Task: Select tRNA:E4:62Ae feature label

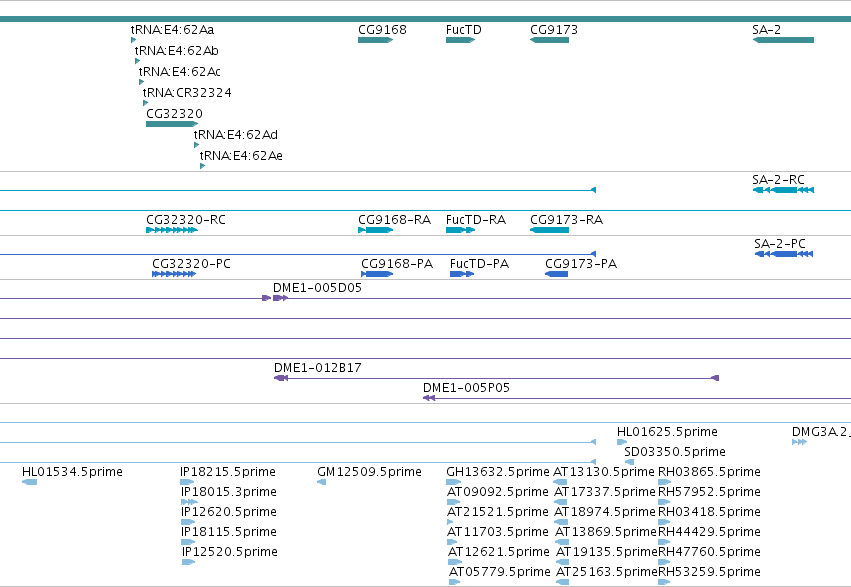Action: tap(241, 156)
